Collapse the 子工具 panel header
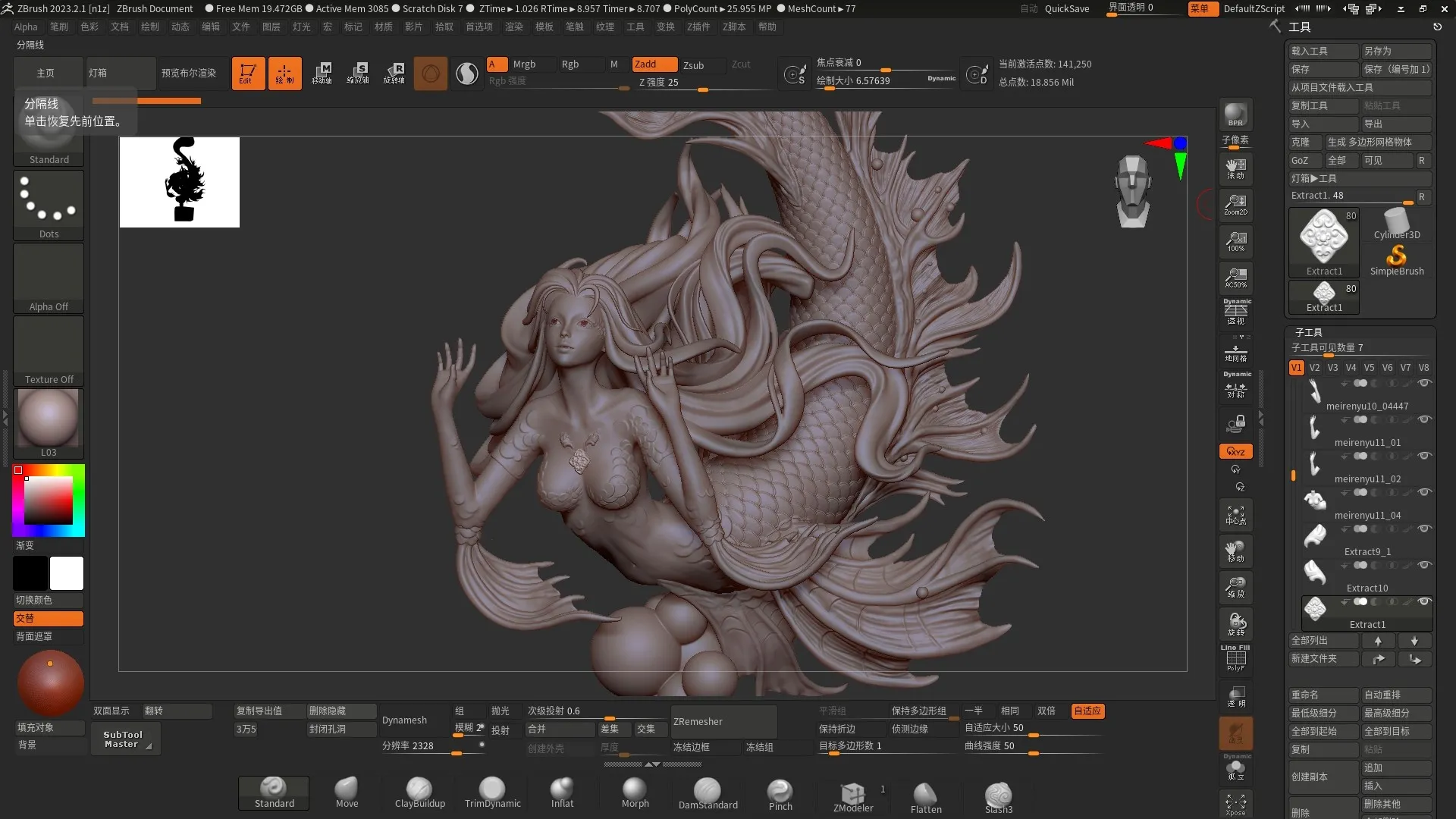This screenshot has width=1456, height=819. (x=1308, y=332)
